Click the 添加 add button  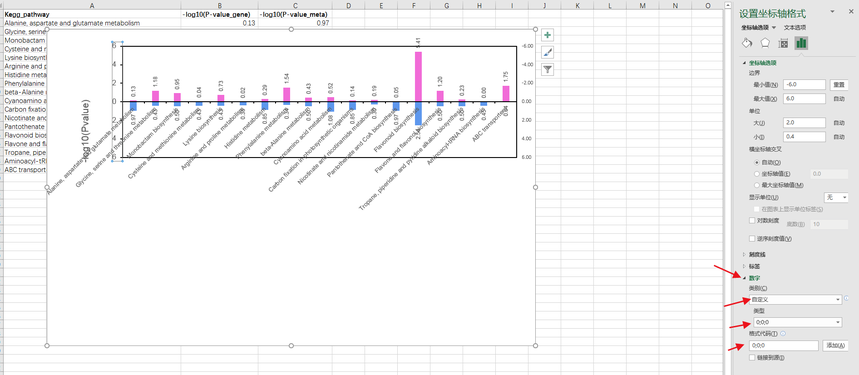[835, 345]
